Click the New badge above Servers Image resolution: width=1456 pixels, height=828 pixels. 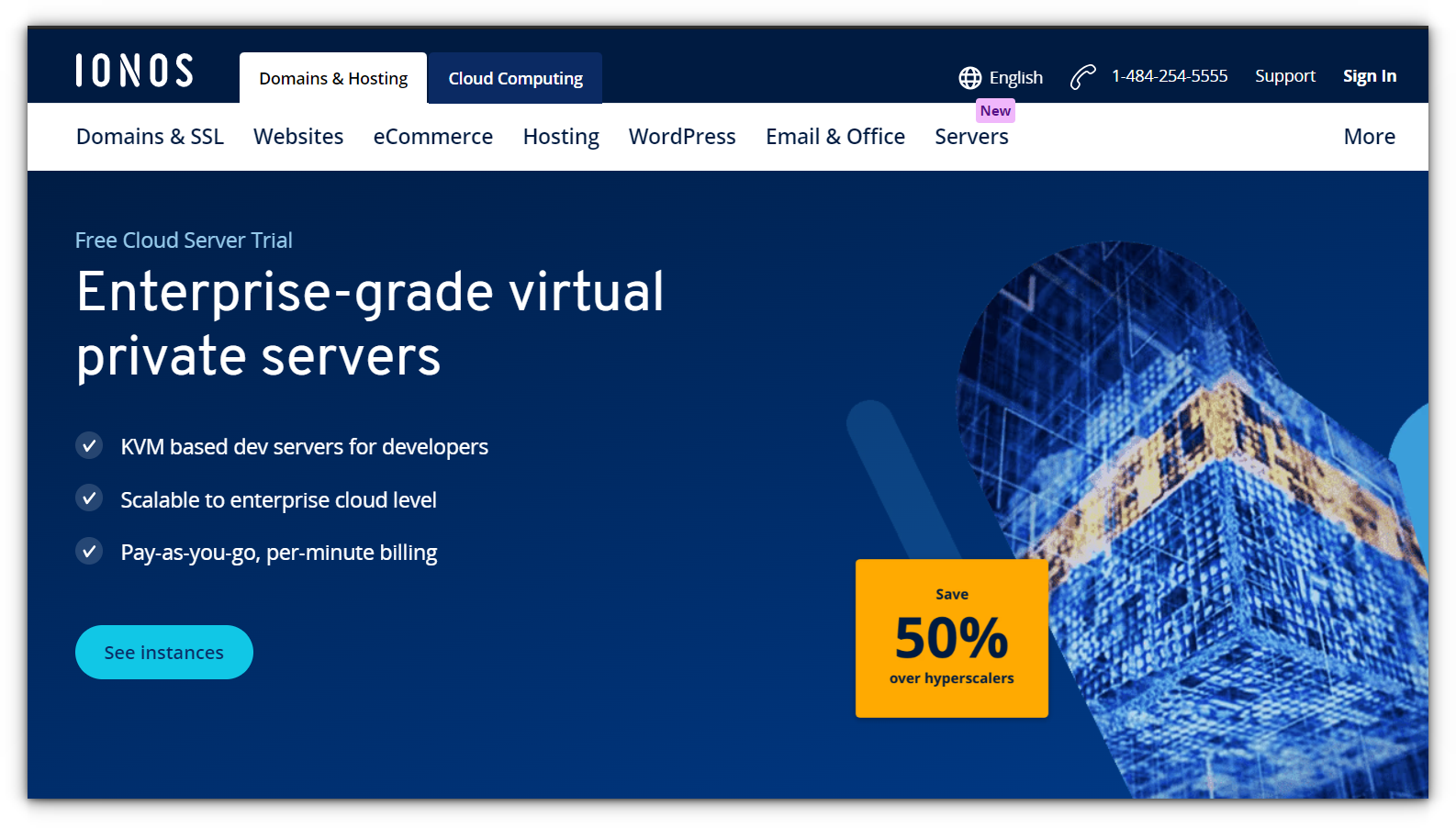pyautogui.click(x=995, y=111)
